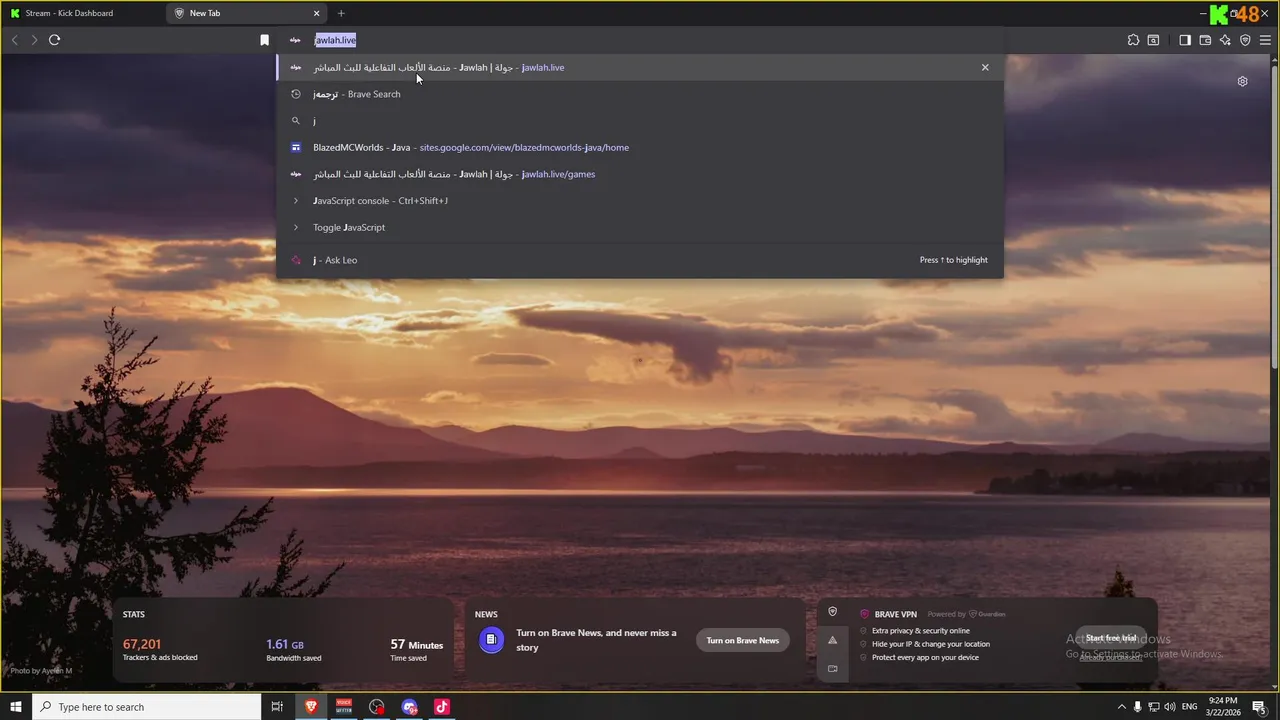
Task: Click the magnifier icon in 'j' suggestion
Action: point(296,121)
